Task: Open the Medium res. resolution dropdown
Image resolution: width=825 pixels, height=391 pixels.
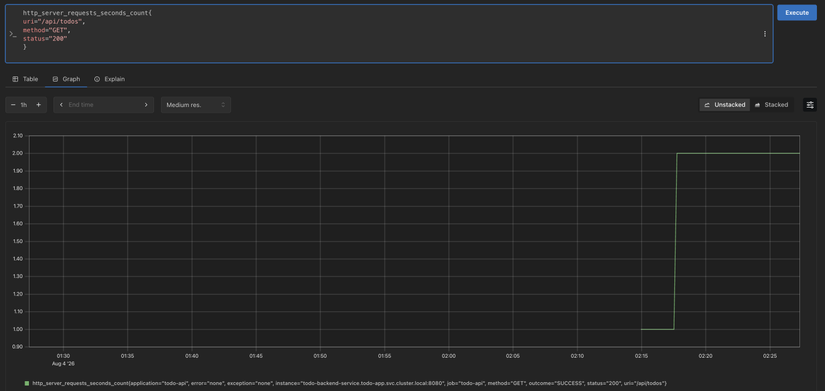Action: (x=196, y=105)
